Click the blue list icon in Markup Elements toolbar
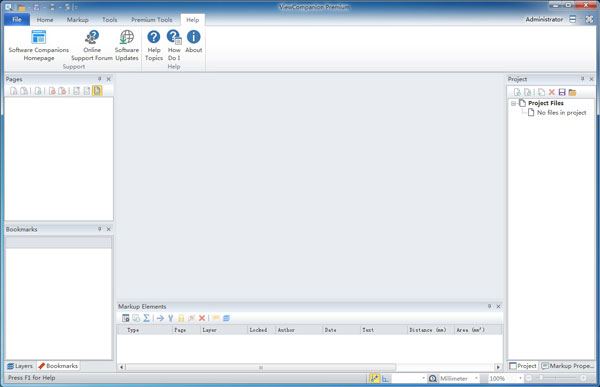600x387 pixels. (226, 318)
